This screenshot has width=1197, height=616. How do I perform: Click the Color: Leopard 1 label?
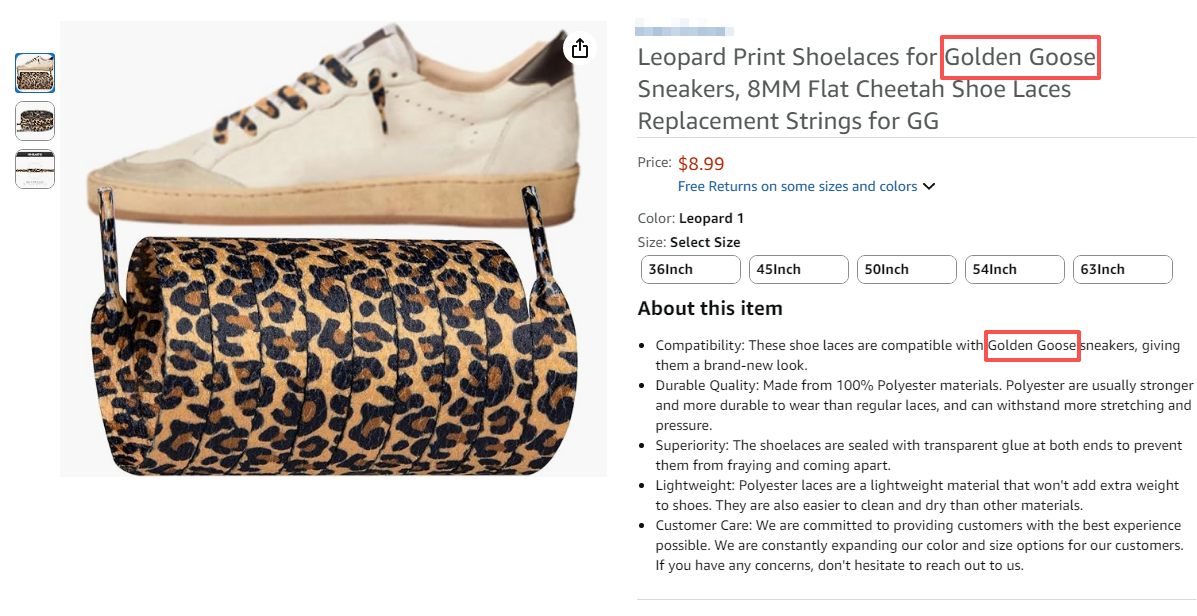(x=691, y=218)
